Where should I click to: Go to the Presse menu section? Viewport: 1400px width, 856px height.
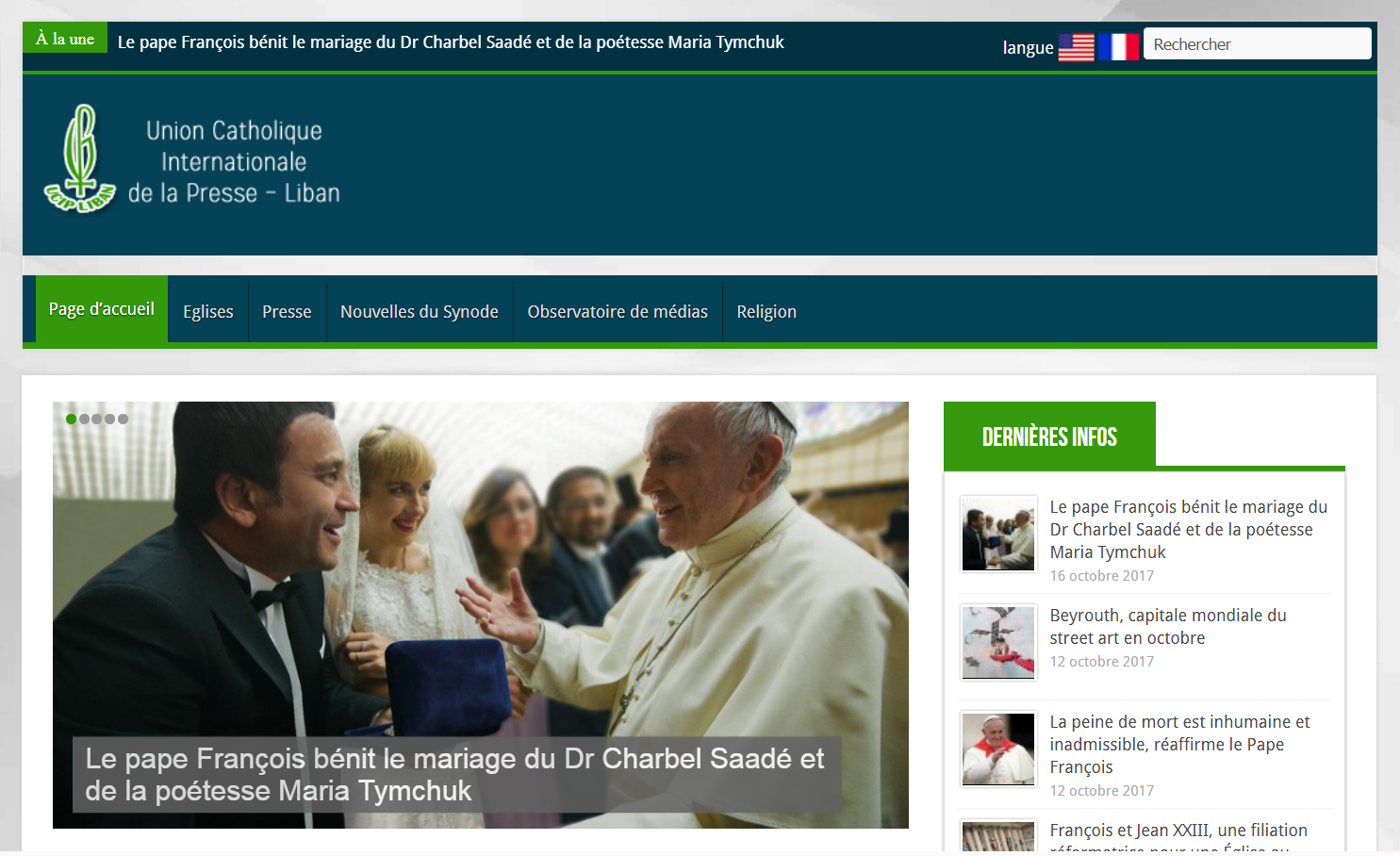click(287, 312)
